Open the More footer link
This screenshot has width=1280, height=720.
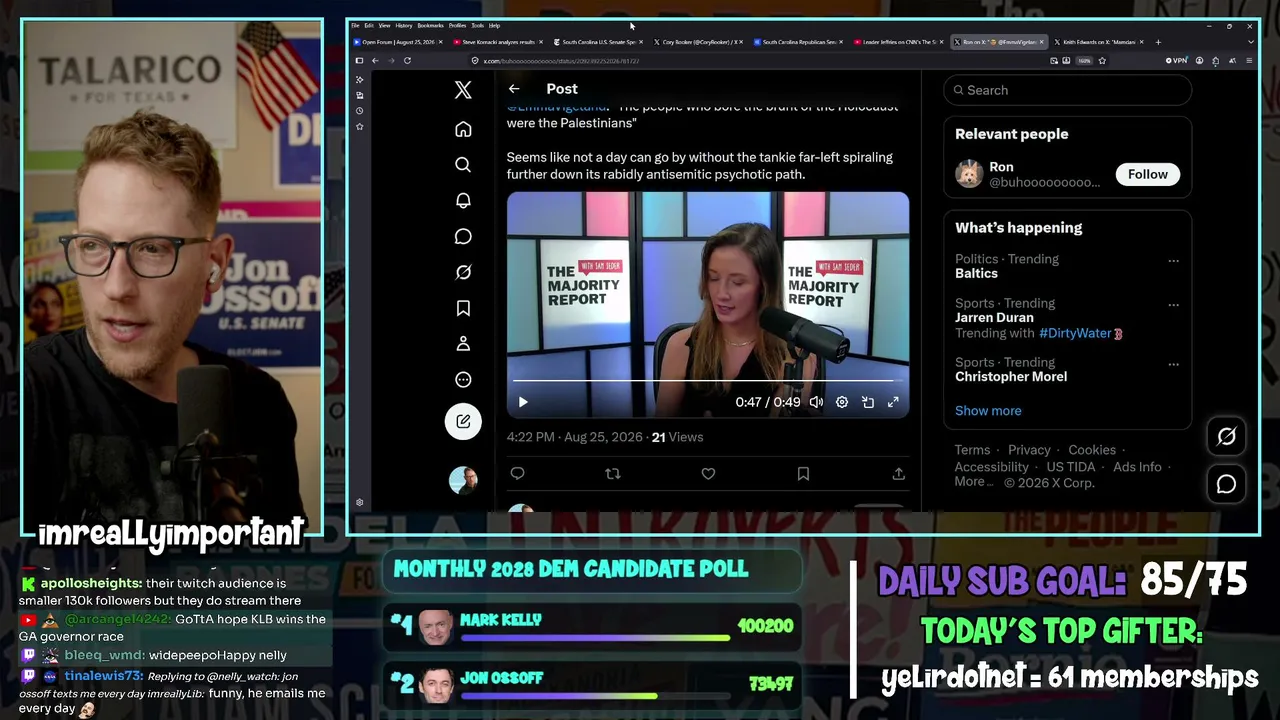[971, 482]
